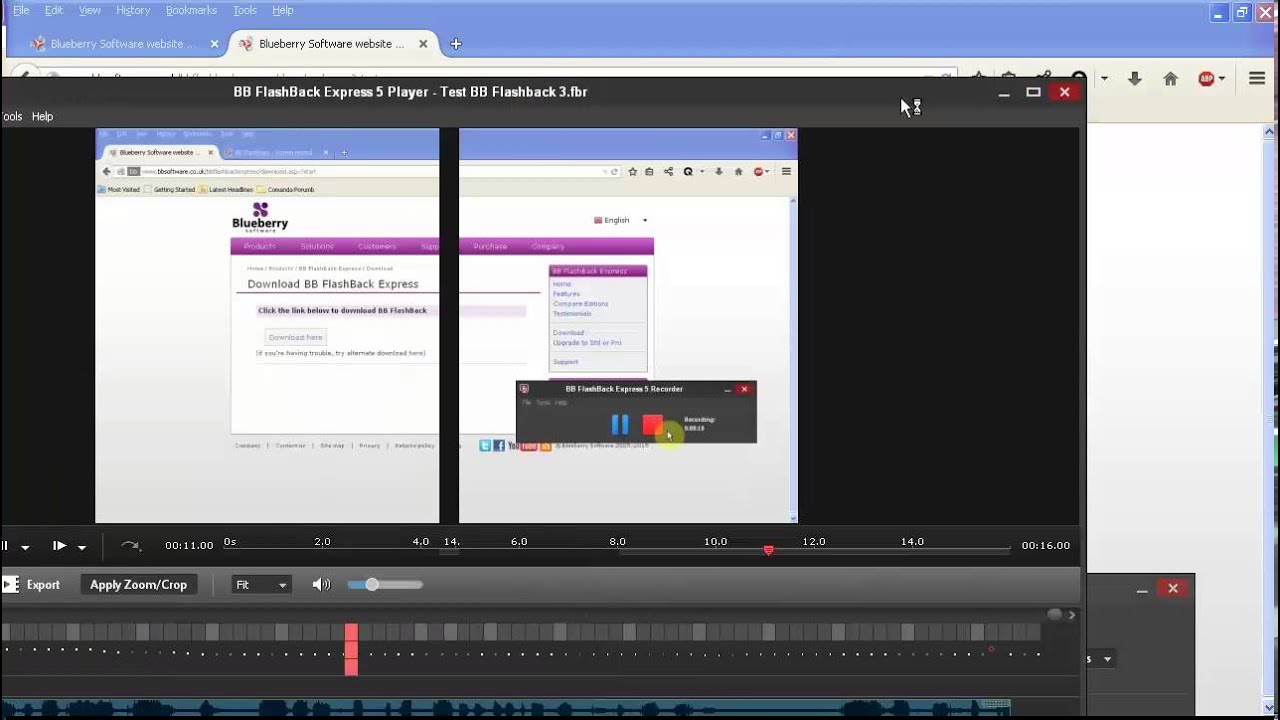Click the 12.0 mark on the seek bar
Screen dimensions: 1280x720
pyautogui.click(x=814, y=542)
